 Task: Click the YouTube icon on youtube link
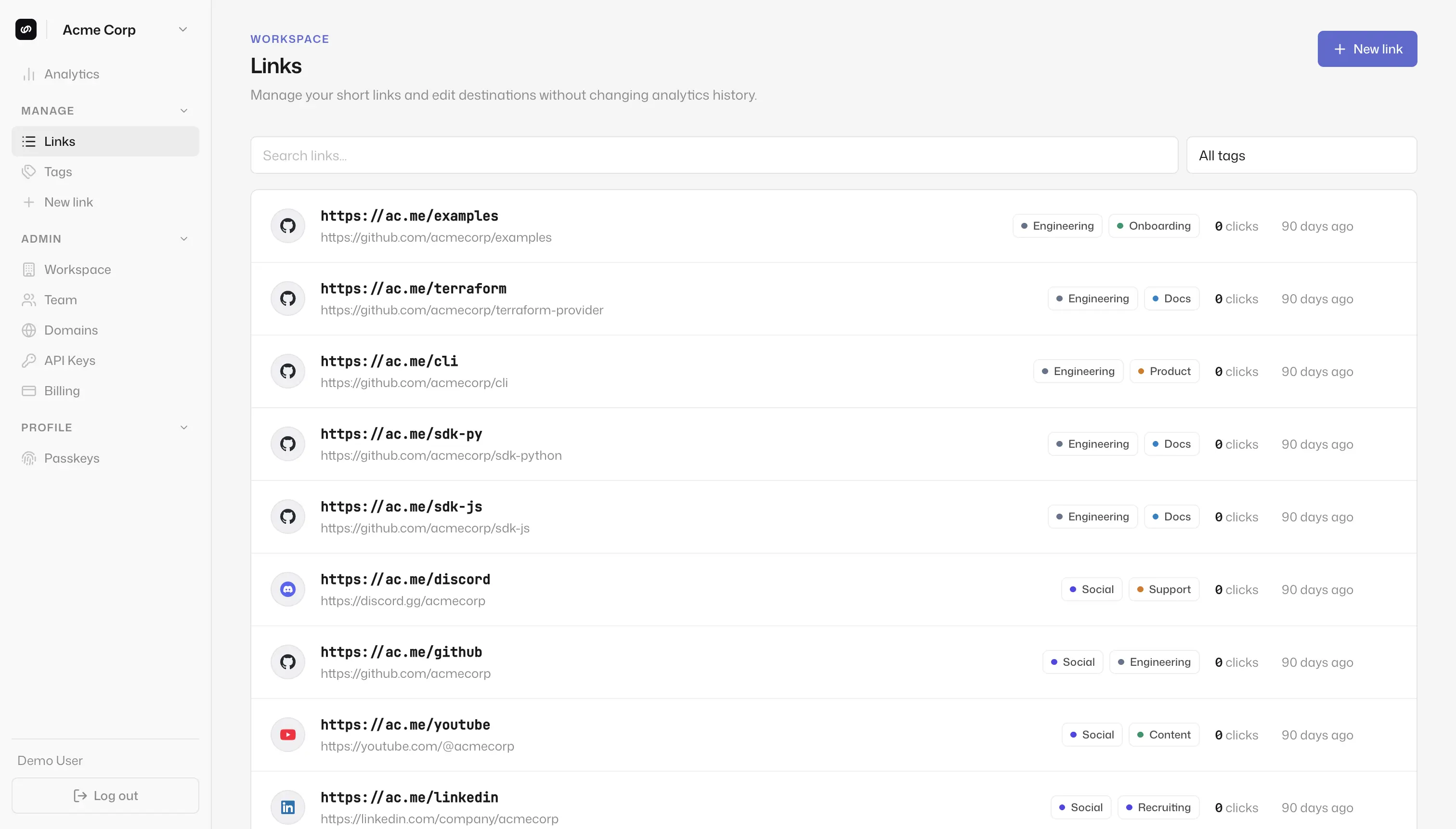click(288, 735)
